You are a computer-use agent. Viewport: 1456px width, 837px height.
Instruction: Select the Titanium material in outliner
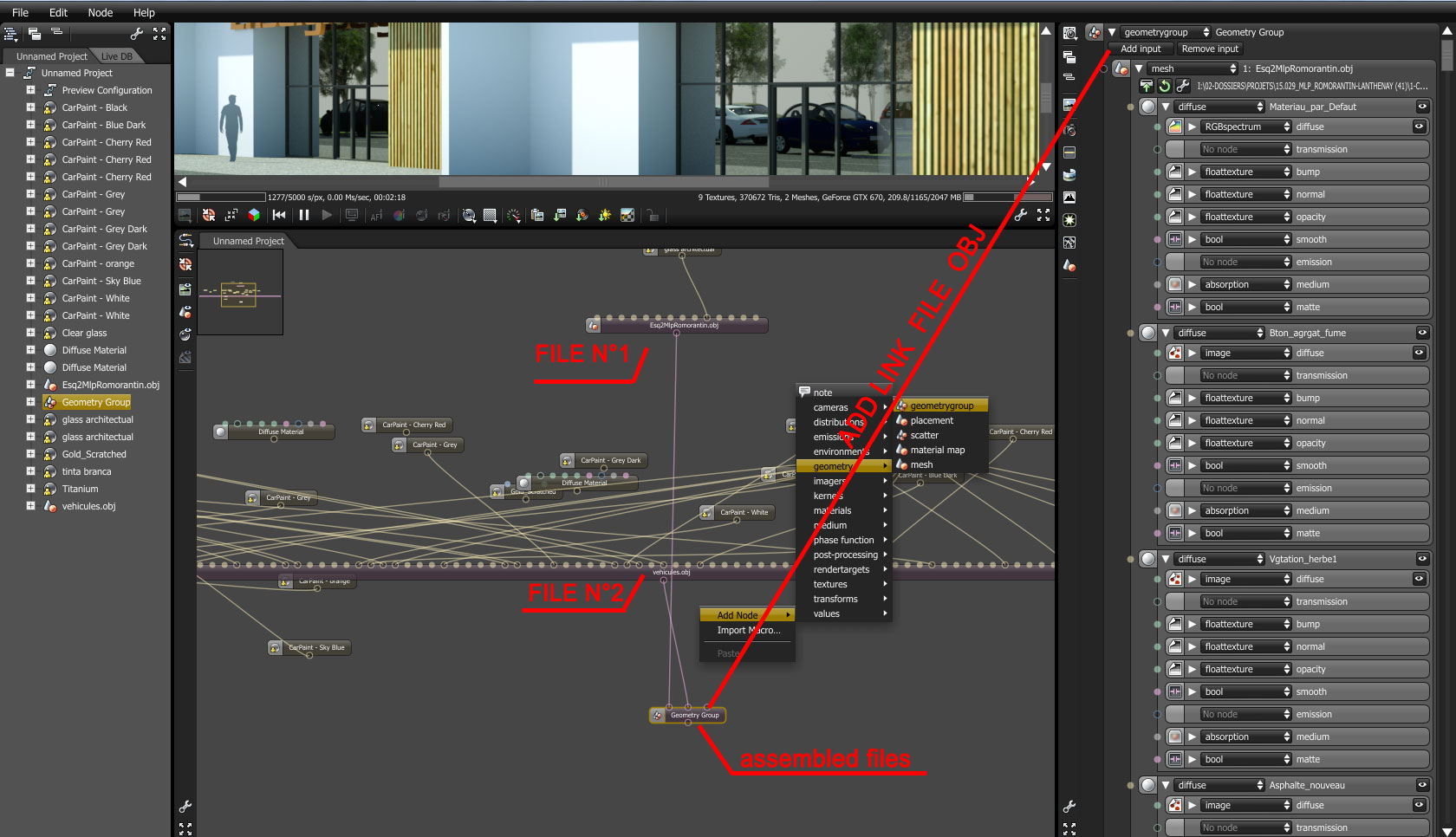point(80,489)
